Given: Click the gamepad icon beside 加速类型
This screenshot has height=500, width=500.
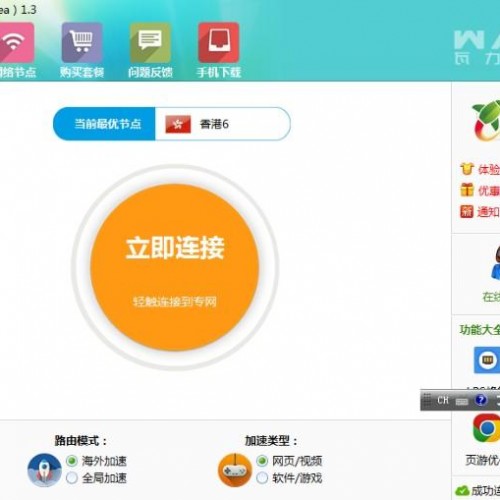Looking at the screenshot, I should pos(235,470).
